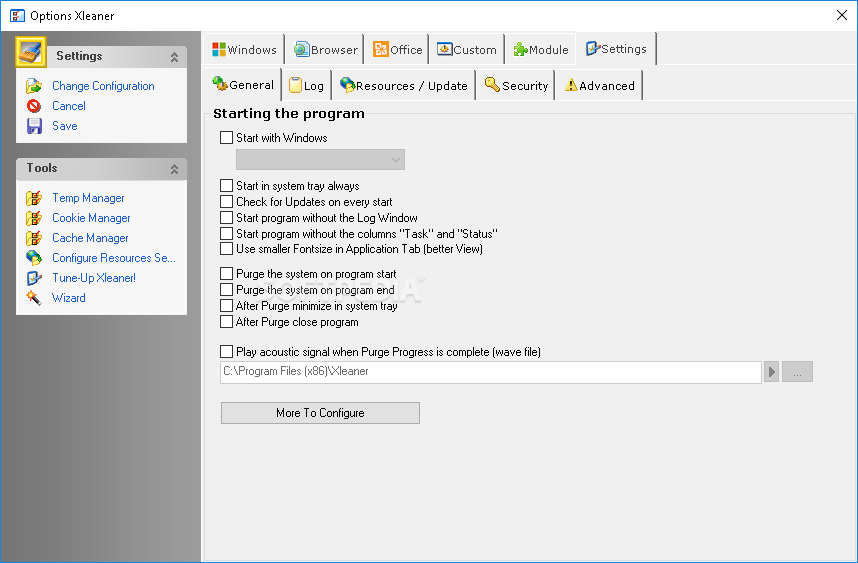Screen dimensions: 858x563
Task: Close the Options Xleaner window
Action: coord(842,15)
